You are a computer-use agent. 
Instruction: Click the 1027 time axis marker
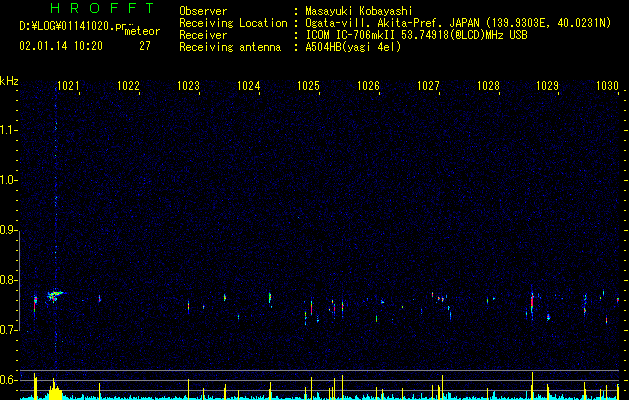[428, 86]
